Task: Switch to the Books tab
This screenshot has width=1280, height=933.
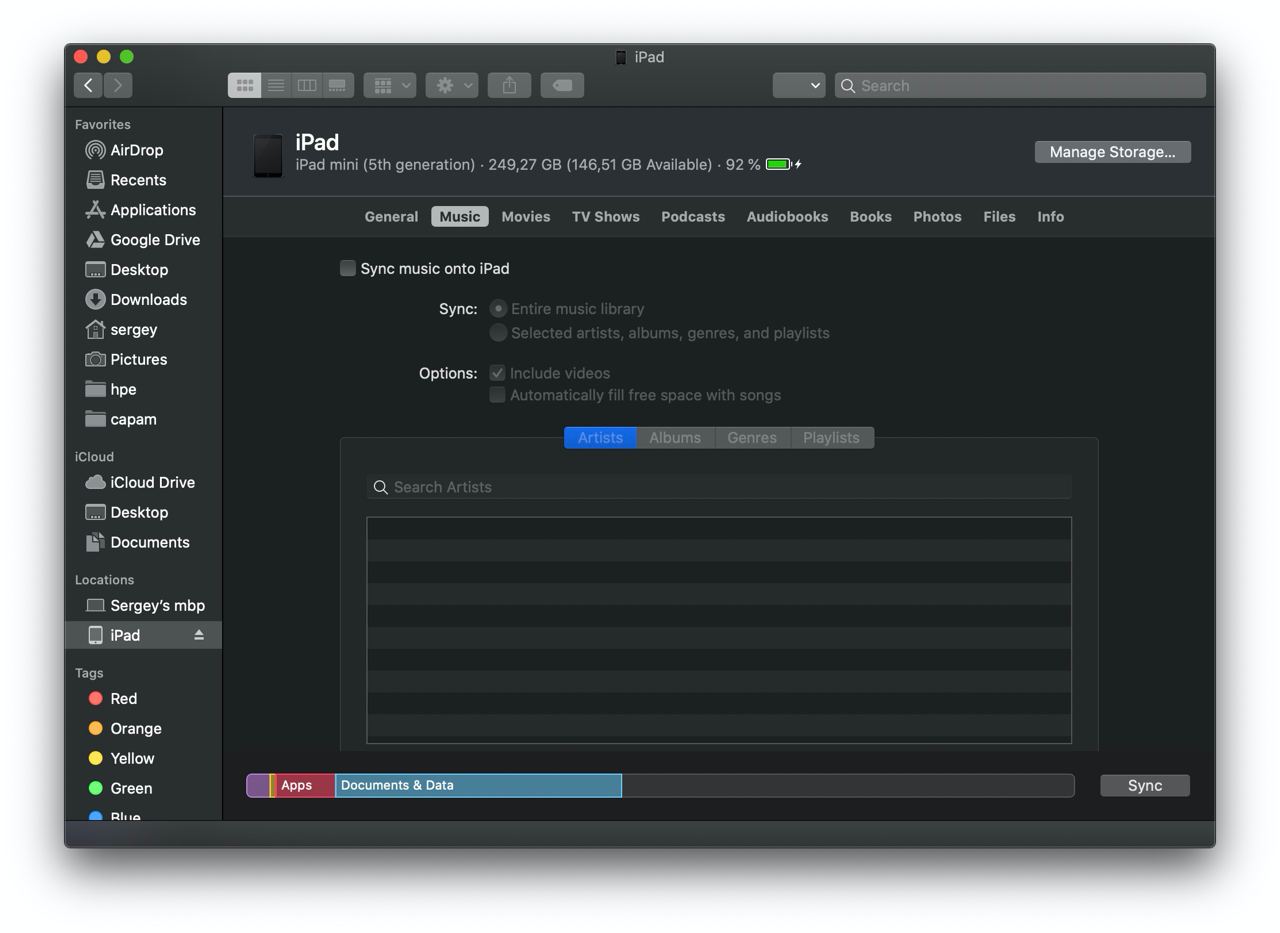Action: tap(871, 217)
